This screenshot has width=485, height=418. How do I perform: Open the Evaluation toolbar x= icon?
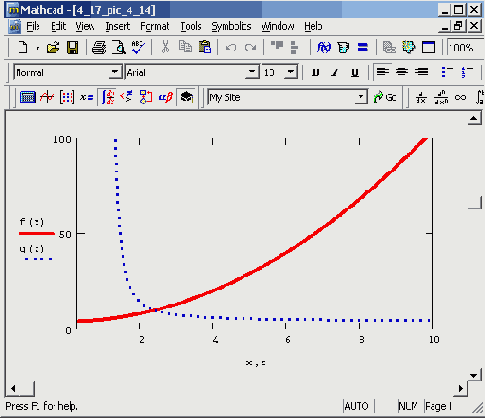click(x=86, y=97)
